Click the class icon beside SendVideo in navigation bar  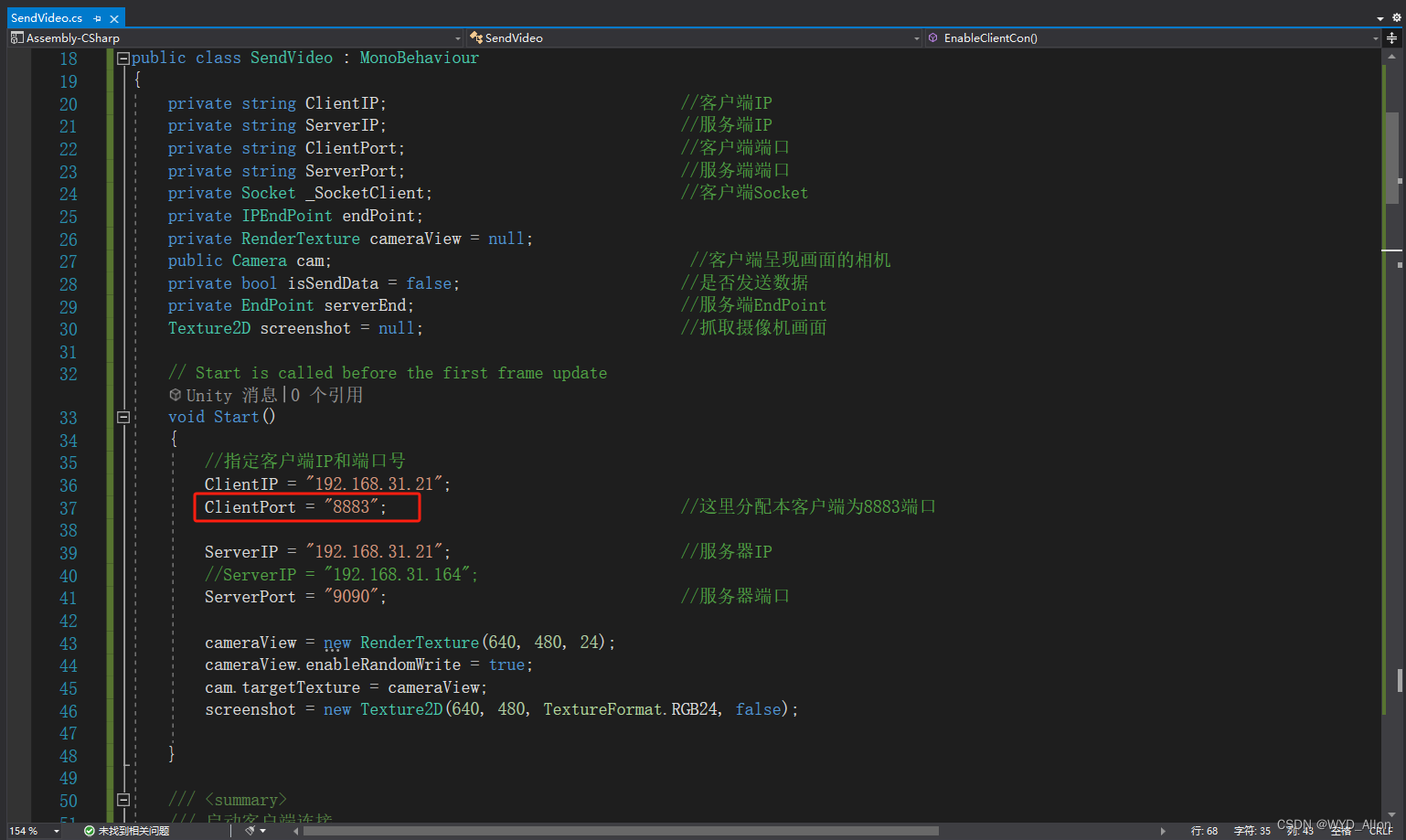tap(476, 38)
